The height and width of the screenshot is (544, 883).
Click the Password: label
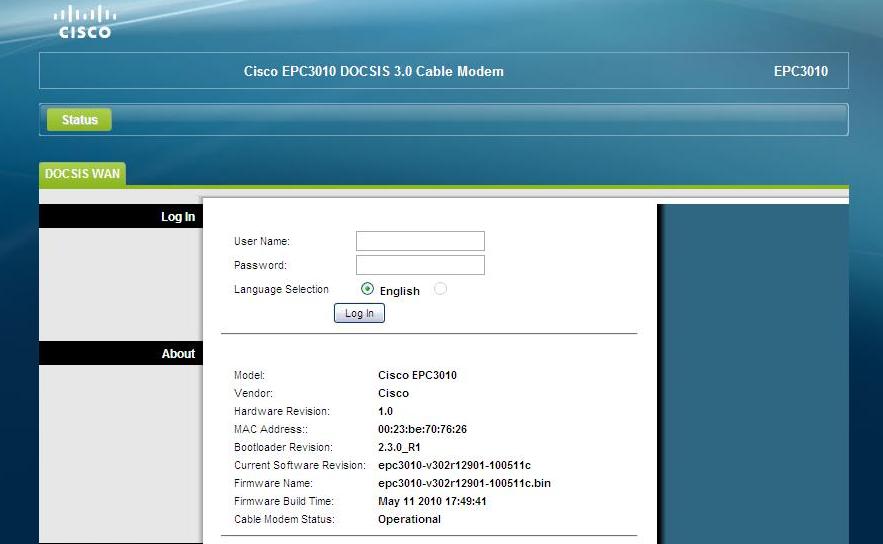(x=260, y=265)
